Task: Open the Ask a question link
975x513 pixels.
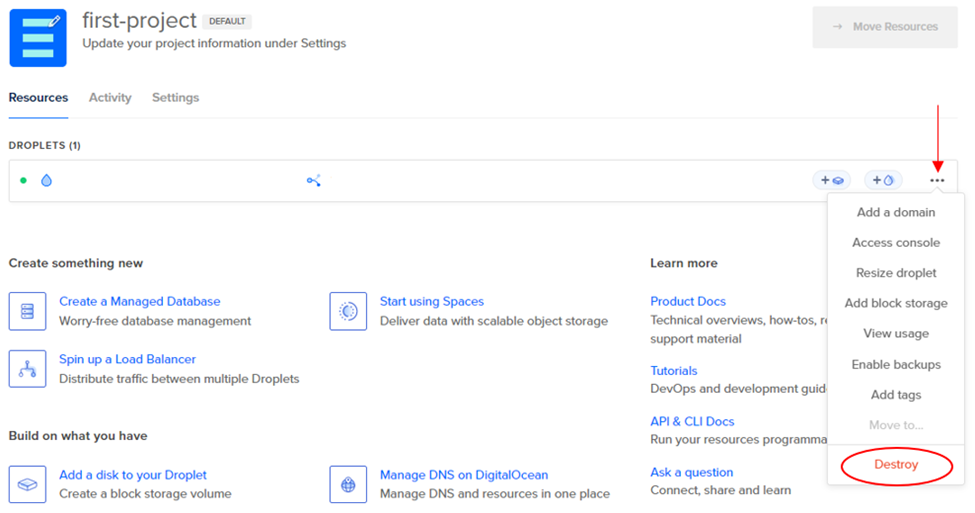Action: 691,472
